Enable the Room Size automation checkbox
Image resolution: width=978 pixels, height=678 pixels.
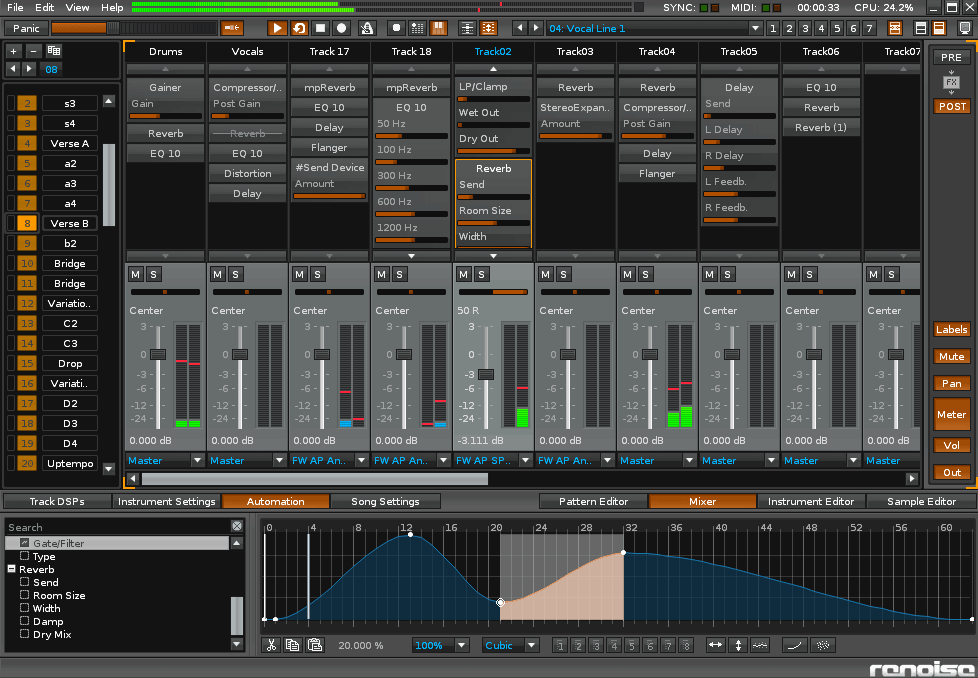pos(24,595)
